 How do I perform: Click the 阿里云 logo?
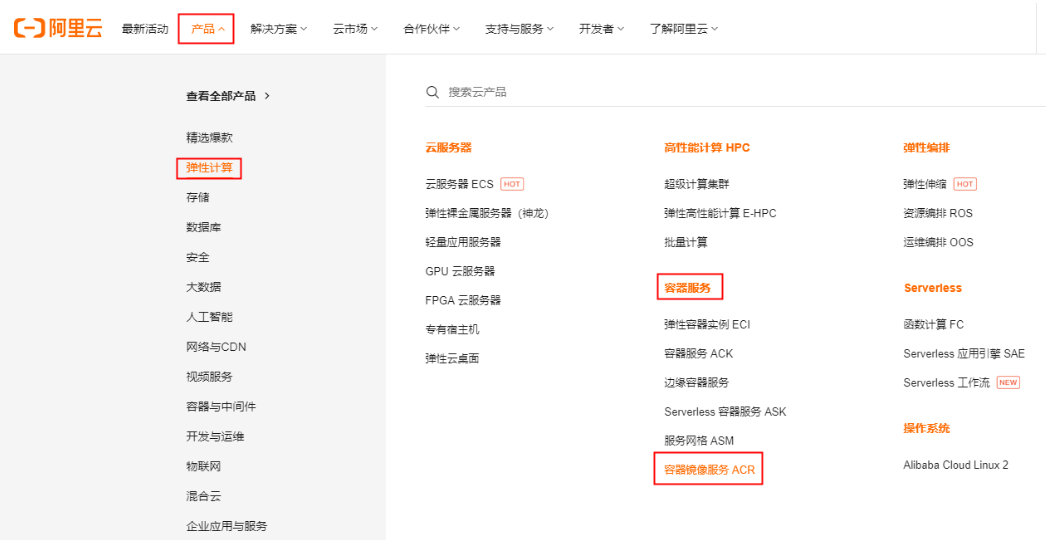[x=58, y=28]
